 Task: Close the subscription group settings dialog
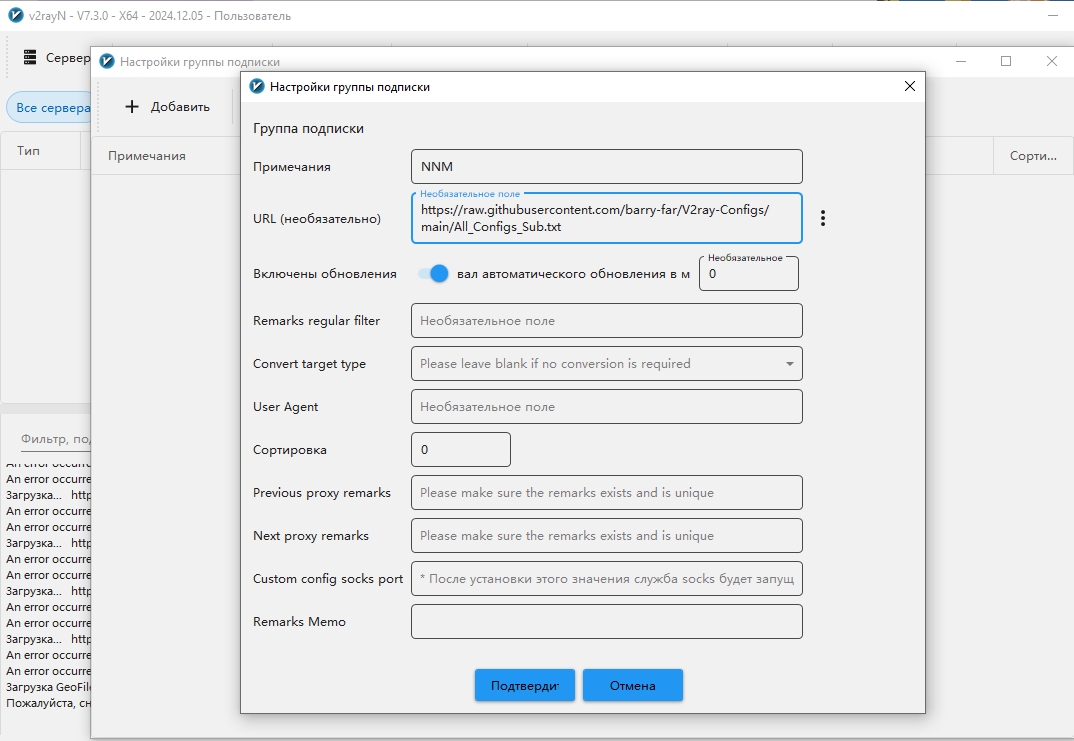click(x=910, y=86)
